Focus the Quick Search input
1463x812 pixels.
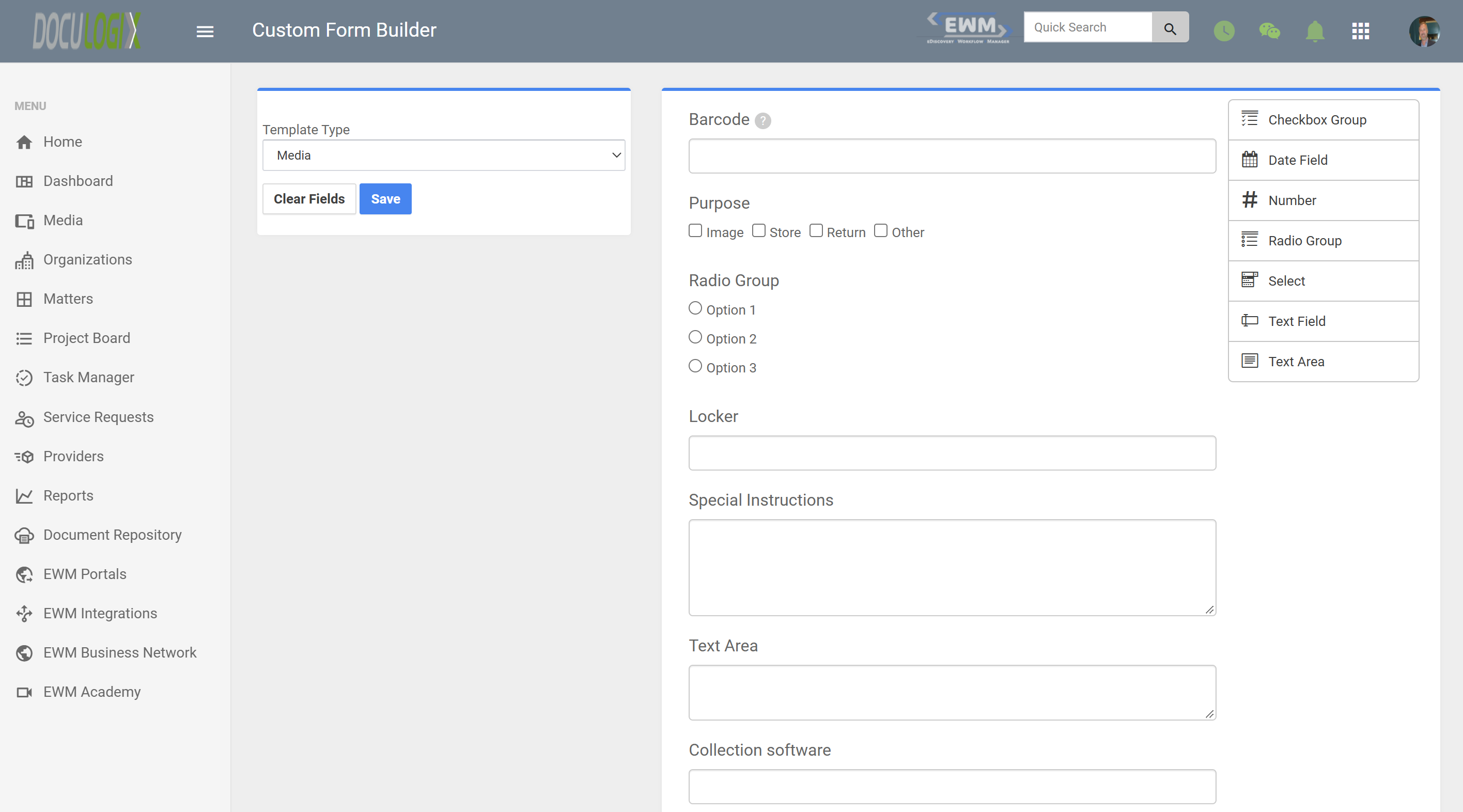[x=1087, y=28]
